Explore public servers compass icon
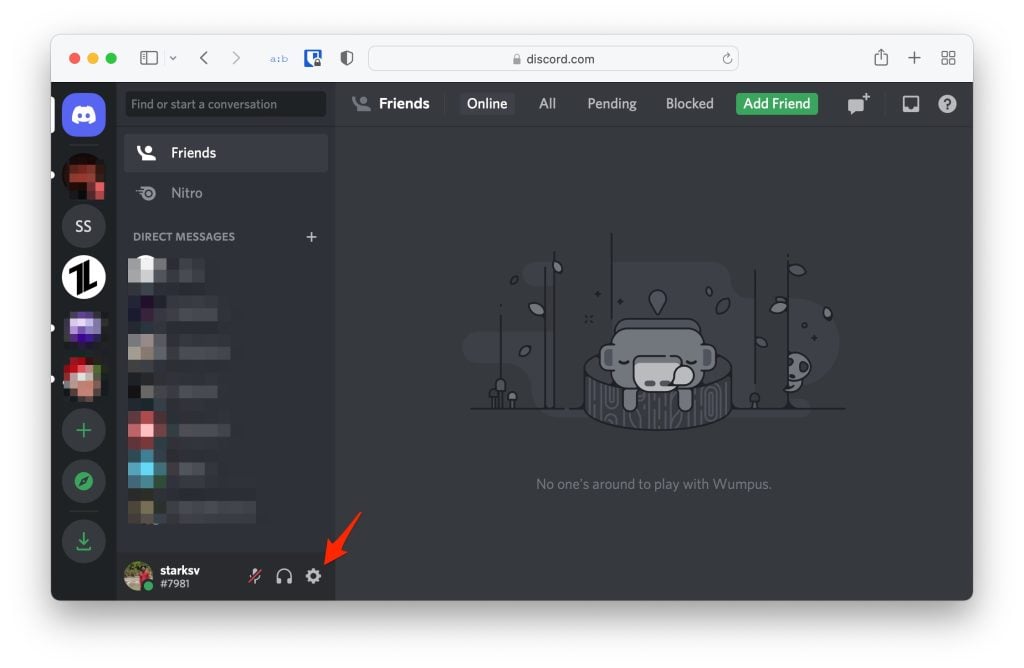 (84, 481)
